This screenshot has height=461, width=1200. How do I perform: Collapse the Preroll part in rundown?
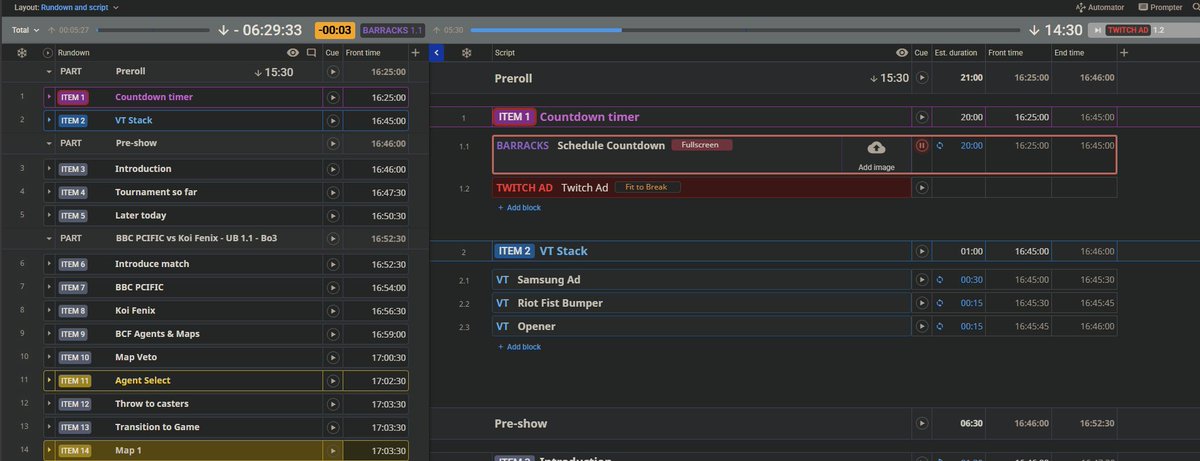[49, 72]
